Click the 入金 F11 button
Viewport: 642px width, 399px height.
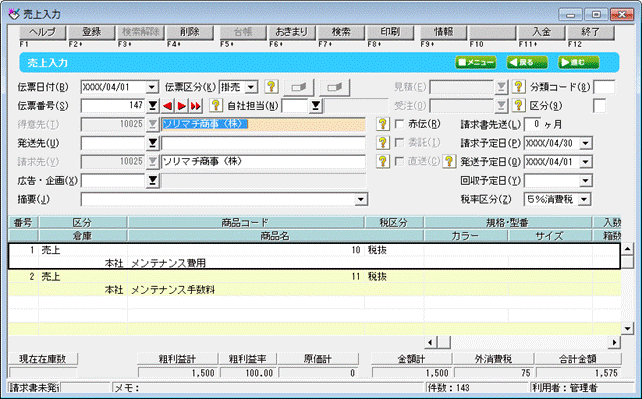point(541,32)
